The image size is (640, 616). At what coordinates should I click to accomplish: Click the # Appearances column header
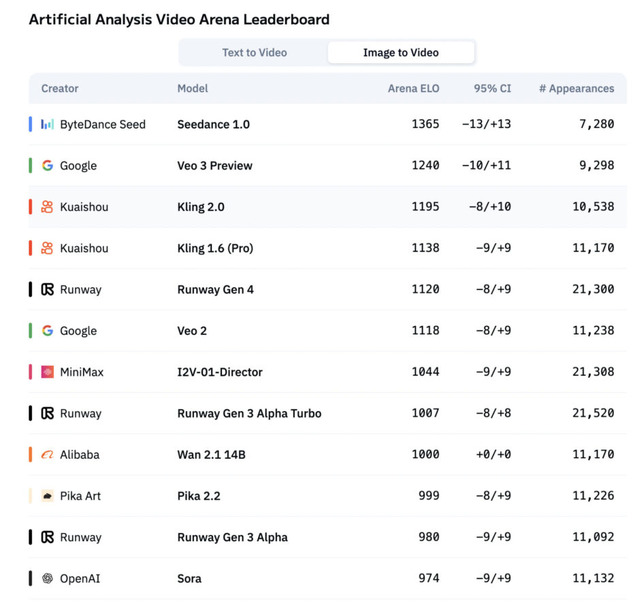pyautogui.click(x=577, y=89)
